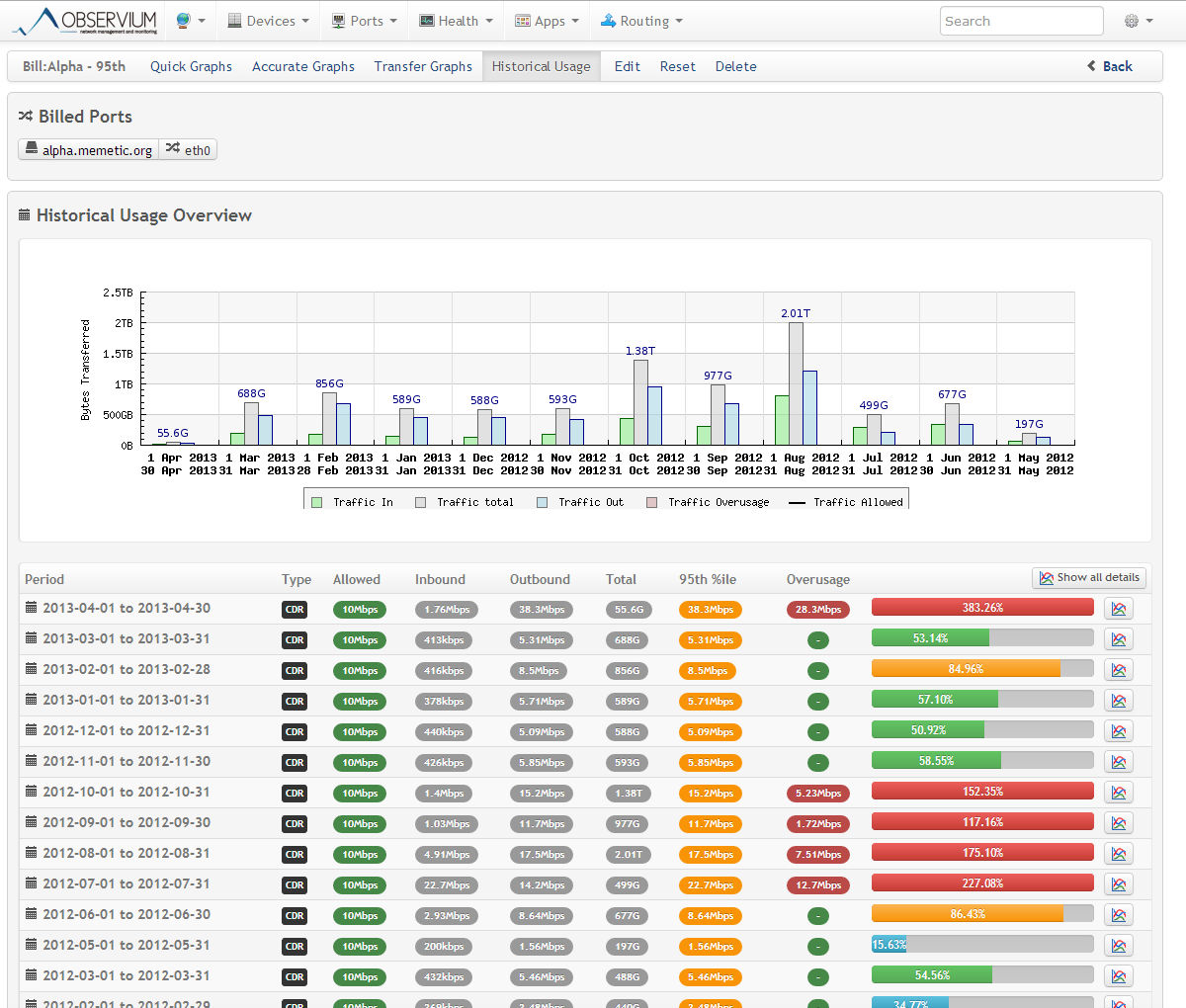Open the Ports menu
Image resolution: width=1186 pixels, height=1008 pixels.
365,21
